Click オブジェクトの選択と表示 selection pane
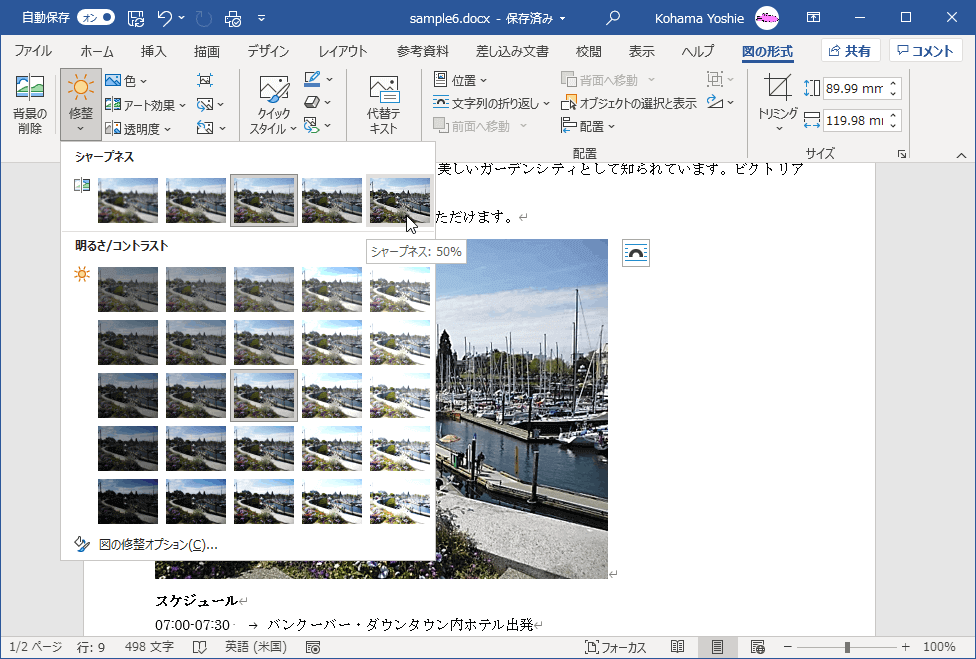Viewport: 976px width, 659px height. point(629,103)
